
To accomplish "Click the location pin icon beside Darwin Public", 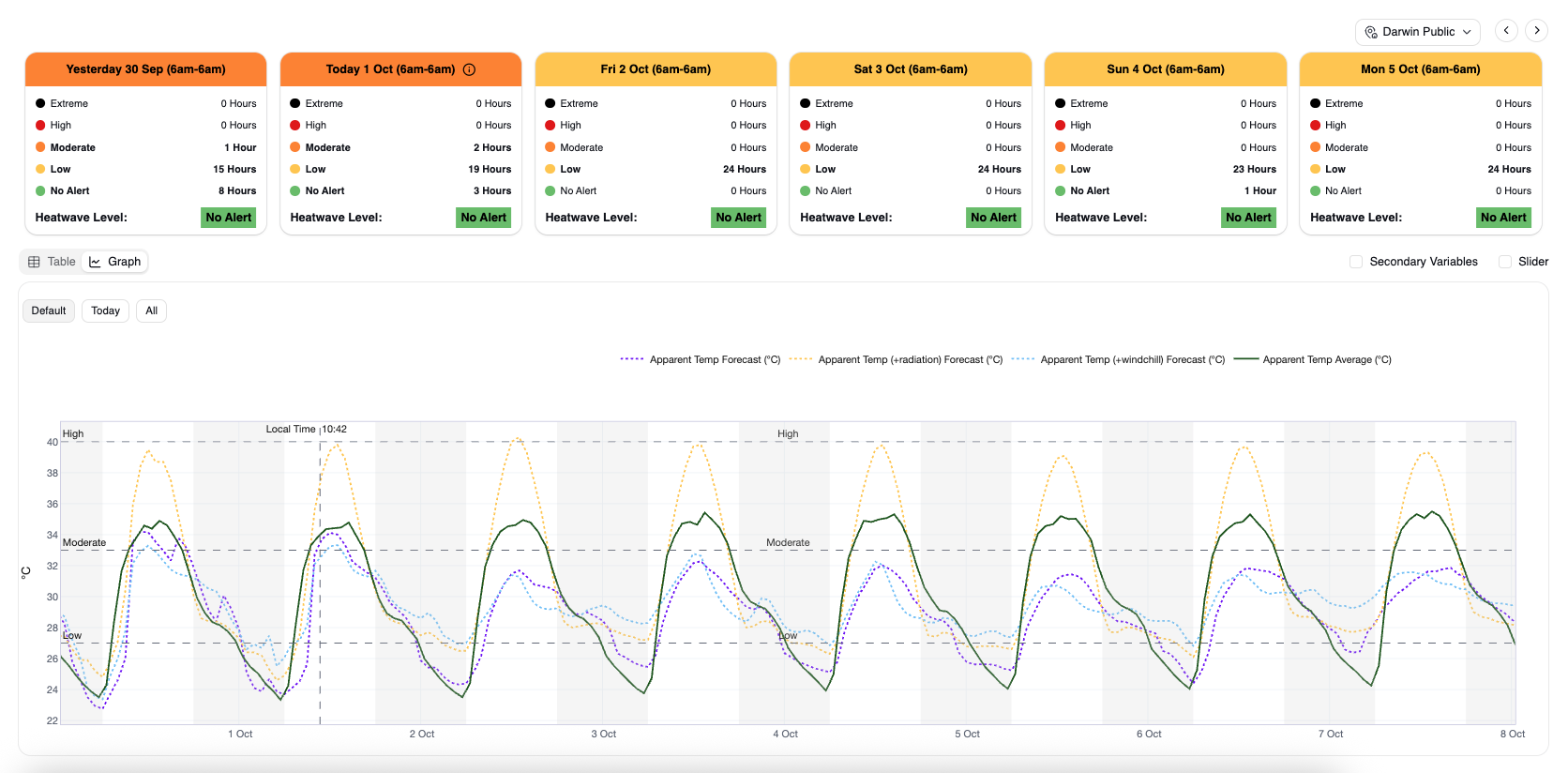I will click(x=1371, y=32).
